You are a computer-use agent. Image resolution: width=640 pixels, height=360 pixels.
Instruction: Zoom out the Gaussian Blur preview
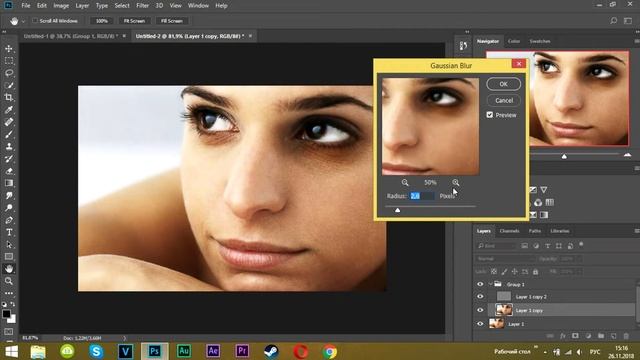coord(405,182)
